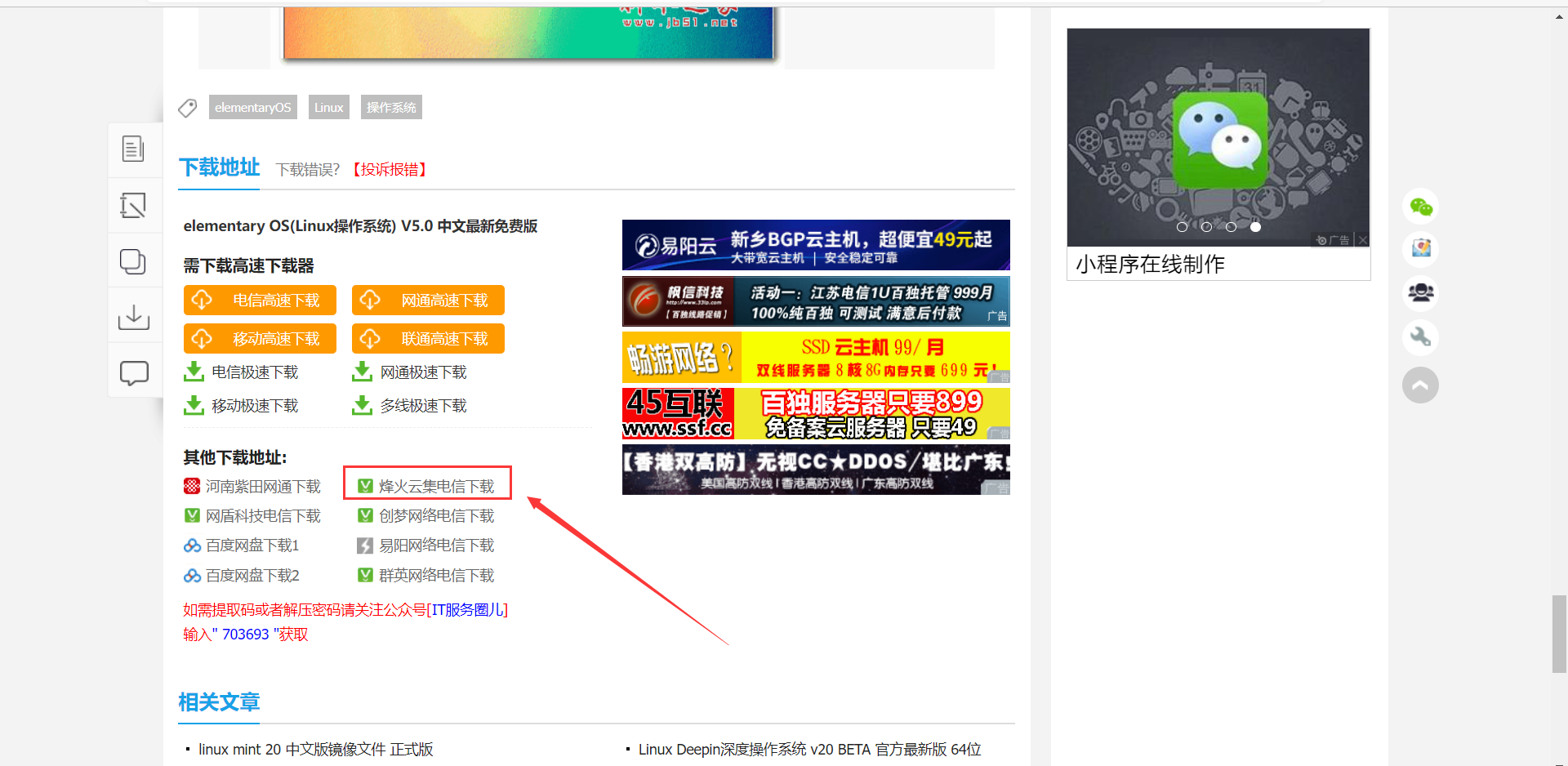Click the comment bubble icon in left sidebar
This screenshot has width=1568, height=766.
tap(134, 372)
